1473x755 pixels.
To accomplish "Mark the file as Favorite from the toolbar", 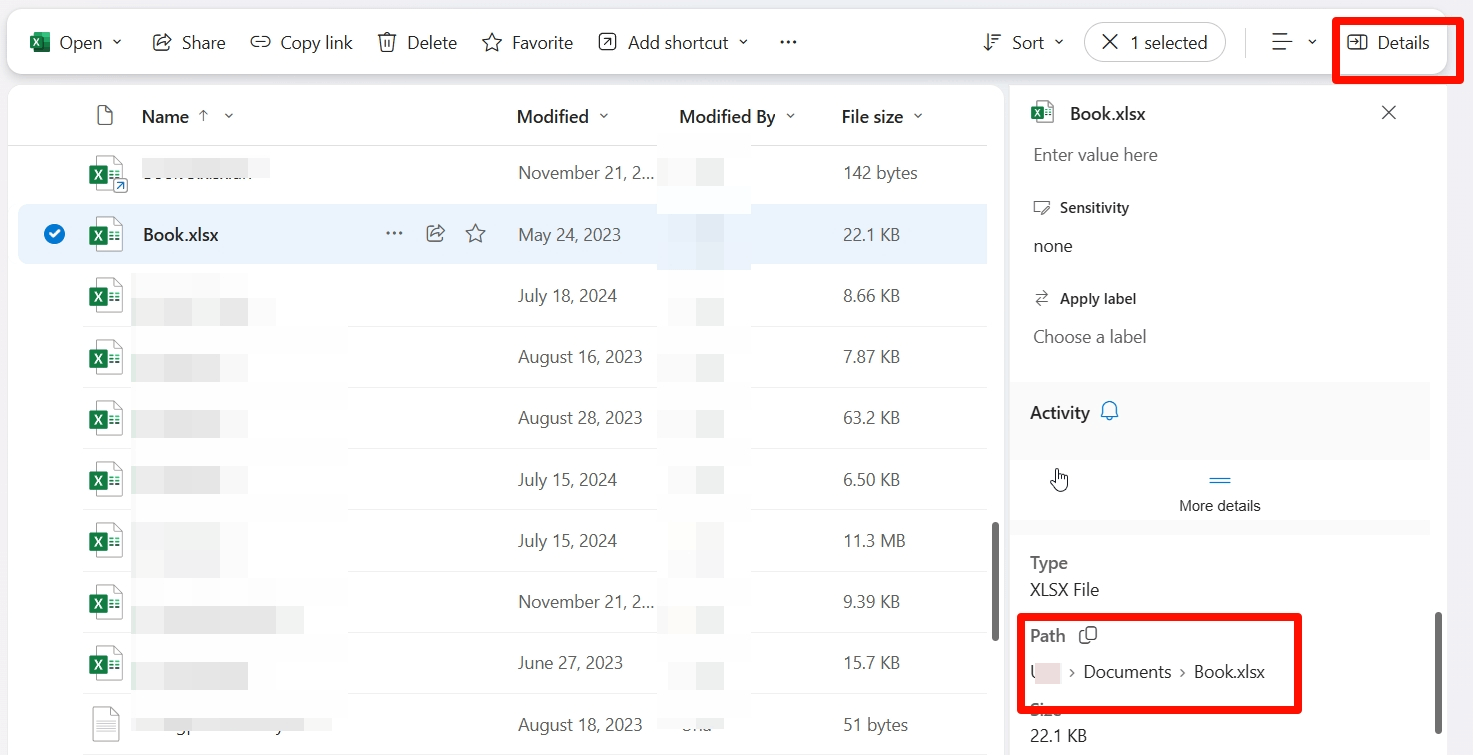I will pos(527,42).
